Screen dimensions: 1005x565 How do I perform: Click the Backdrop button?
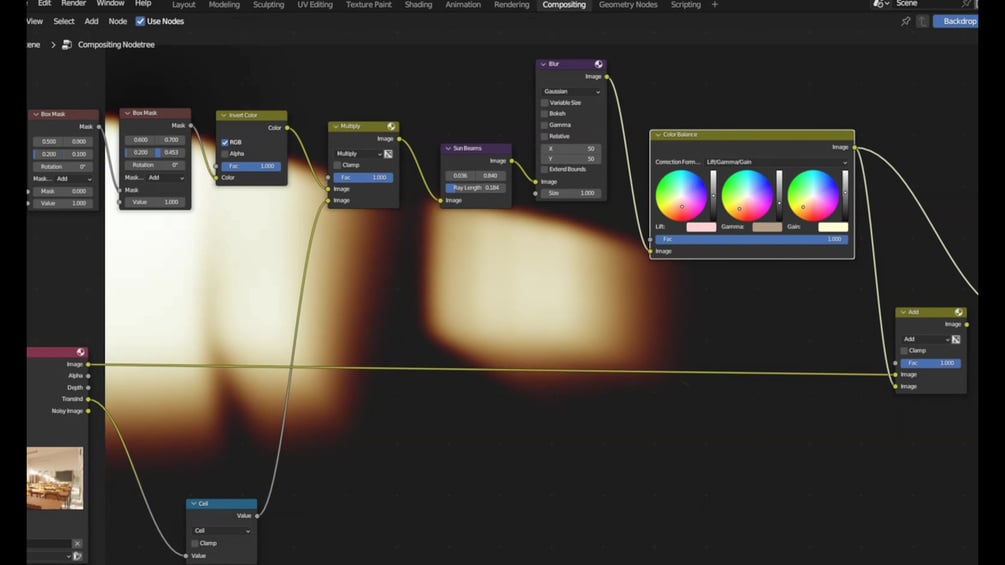click(x=956, y=21)
